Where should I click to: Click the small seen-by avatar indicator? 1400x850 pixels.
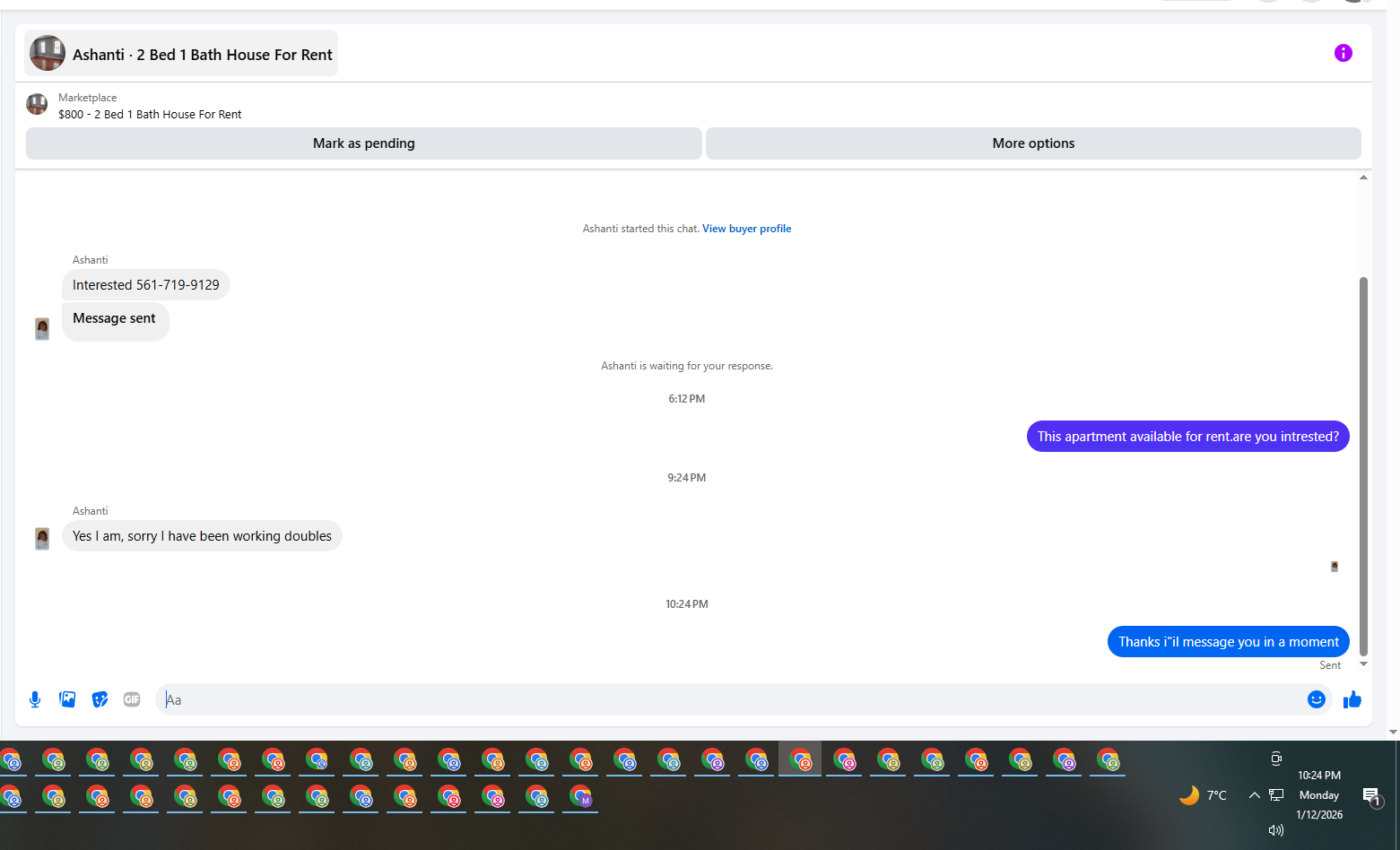(x=1335, y=567)
